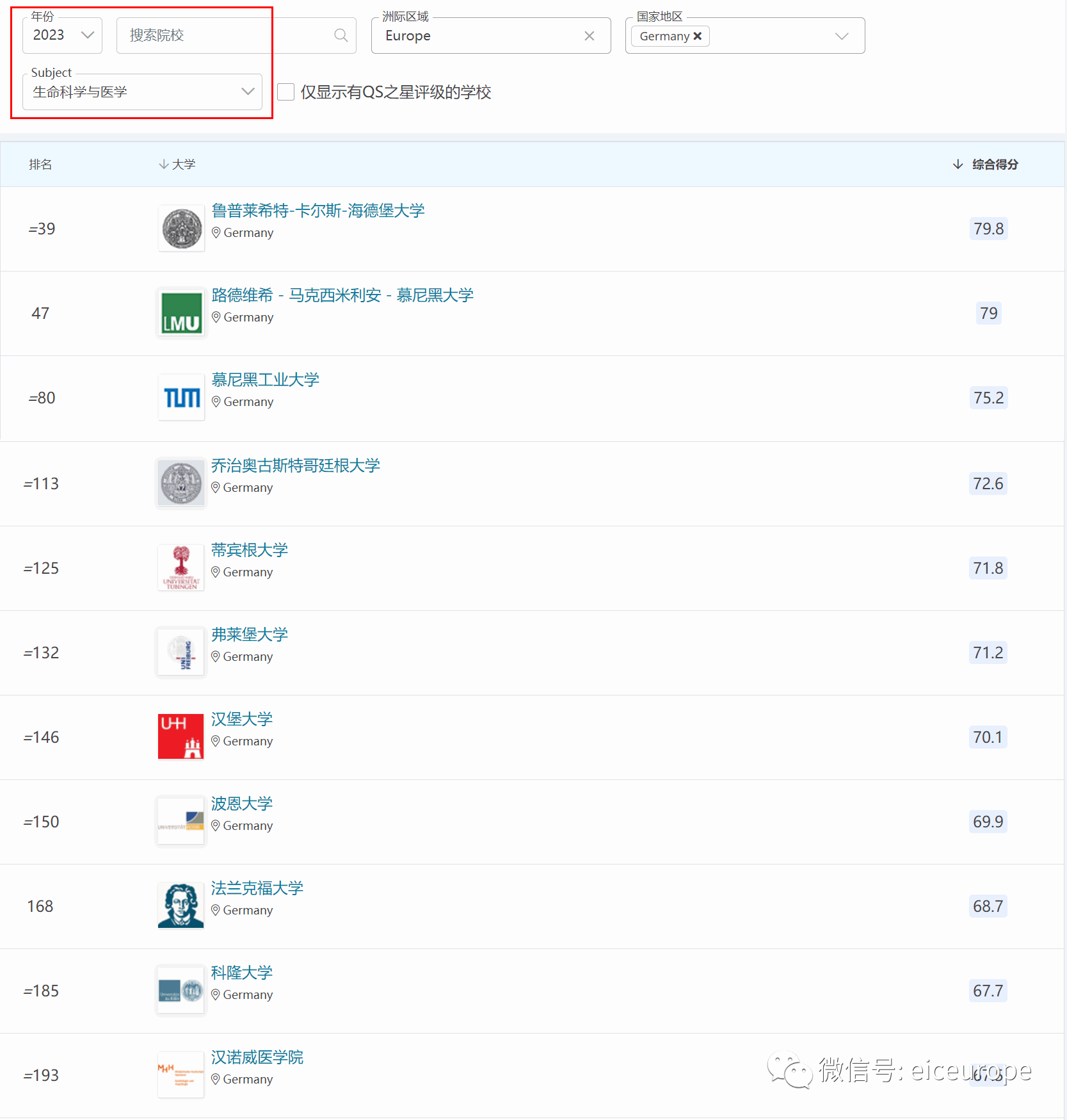Click the =125 rank cell
Image resolution: width=1067 pixels, height=1120 pixels.
[x=41, y=568]
